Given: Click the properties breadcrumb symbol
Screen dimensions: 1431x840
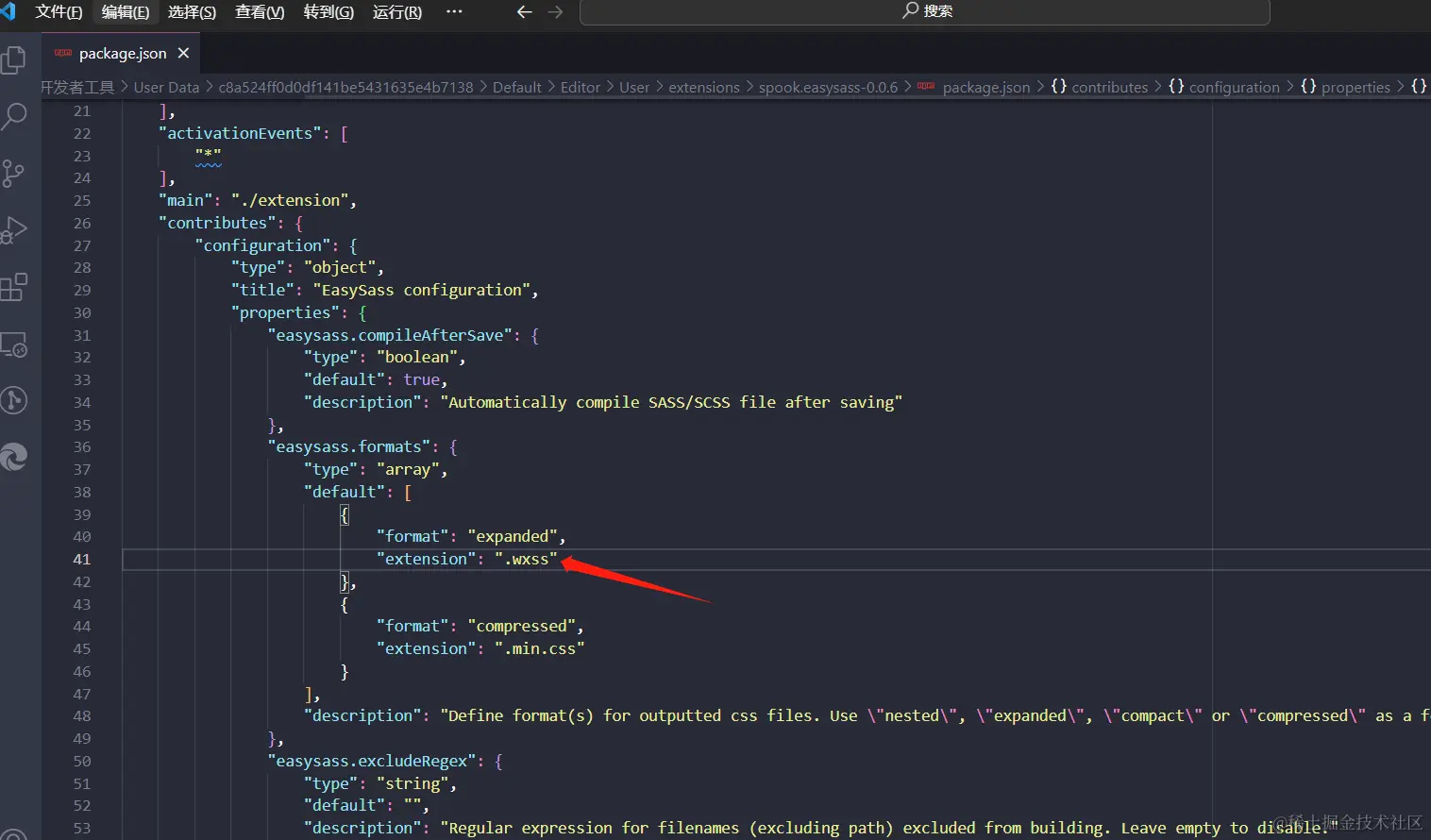Looking at the screenshot, I should tap(1355, 87).
